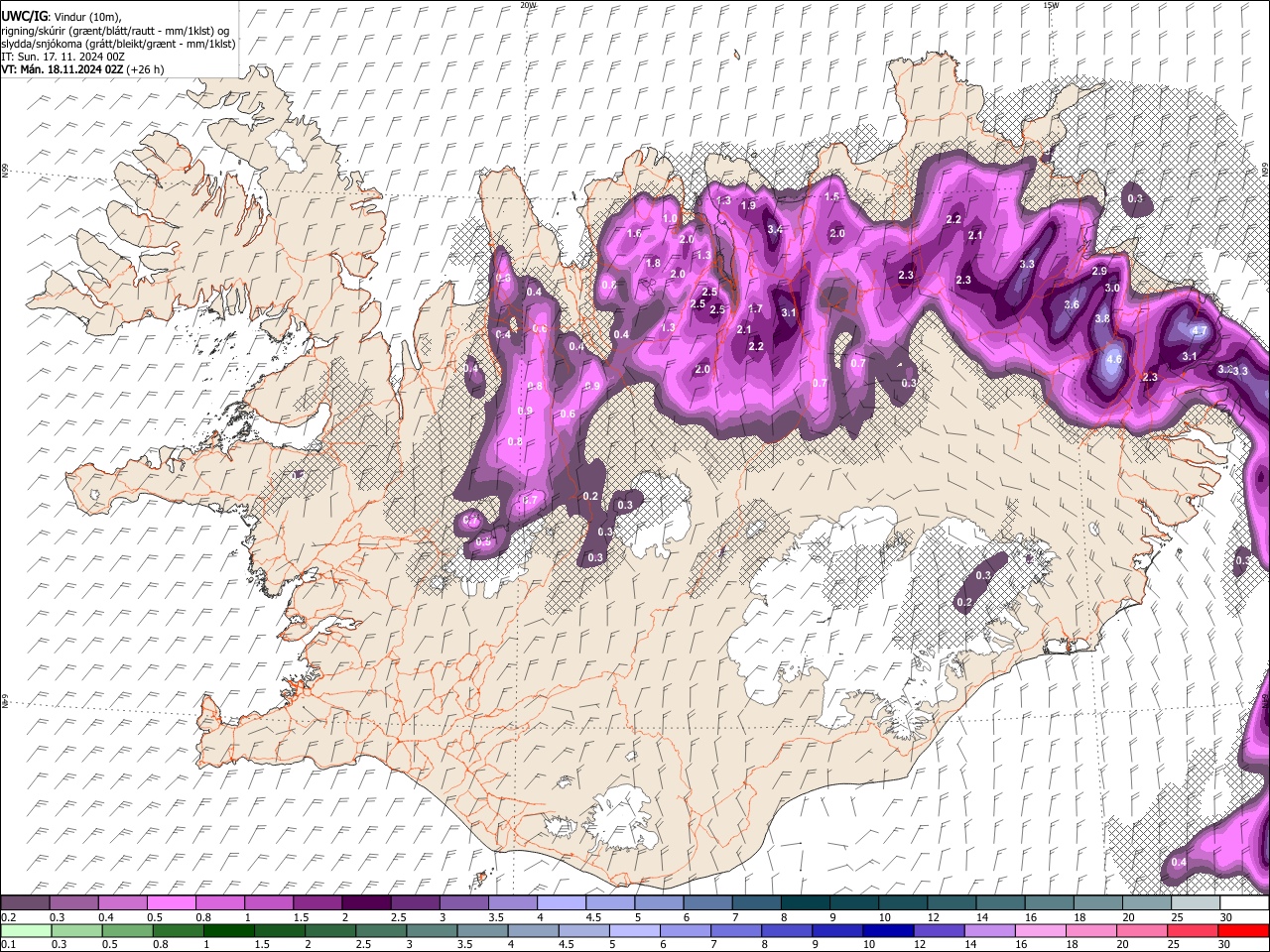Screen dimensions: 1270x952
Task: Click the 3.4 snowfall value on the map
Action: (x=776, y=230)
